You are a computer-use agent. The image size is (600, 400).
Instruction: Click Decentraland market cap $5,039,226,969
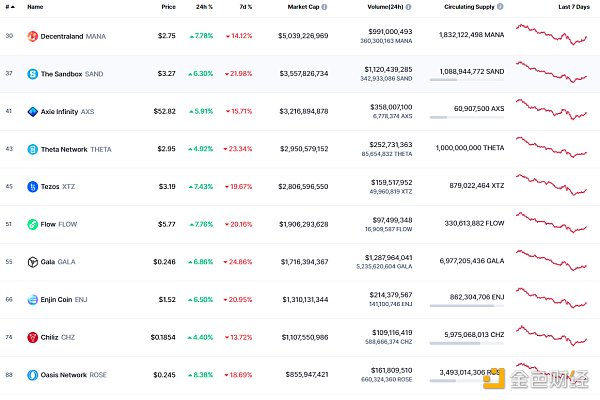pos(303,36)
